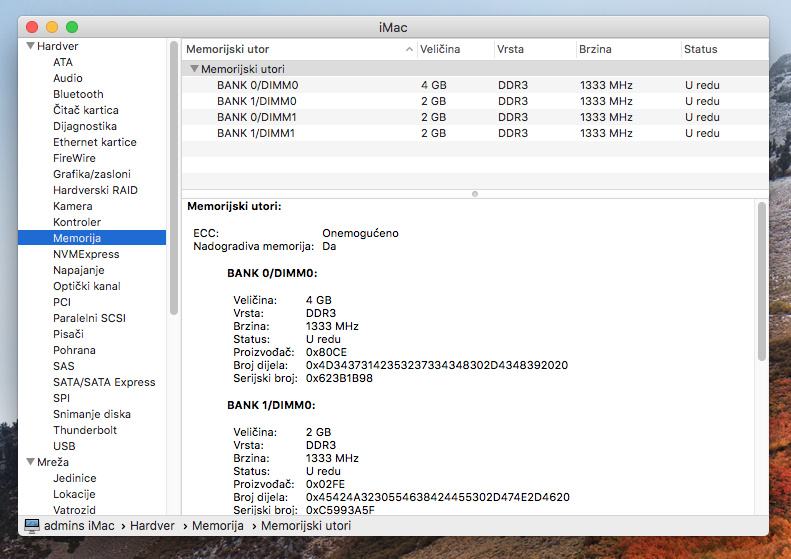Screen dimensions: 791x559
Task: Select Kamera in the sidebar
Action: click(x=73, y=206)
